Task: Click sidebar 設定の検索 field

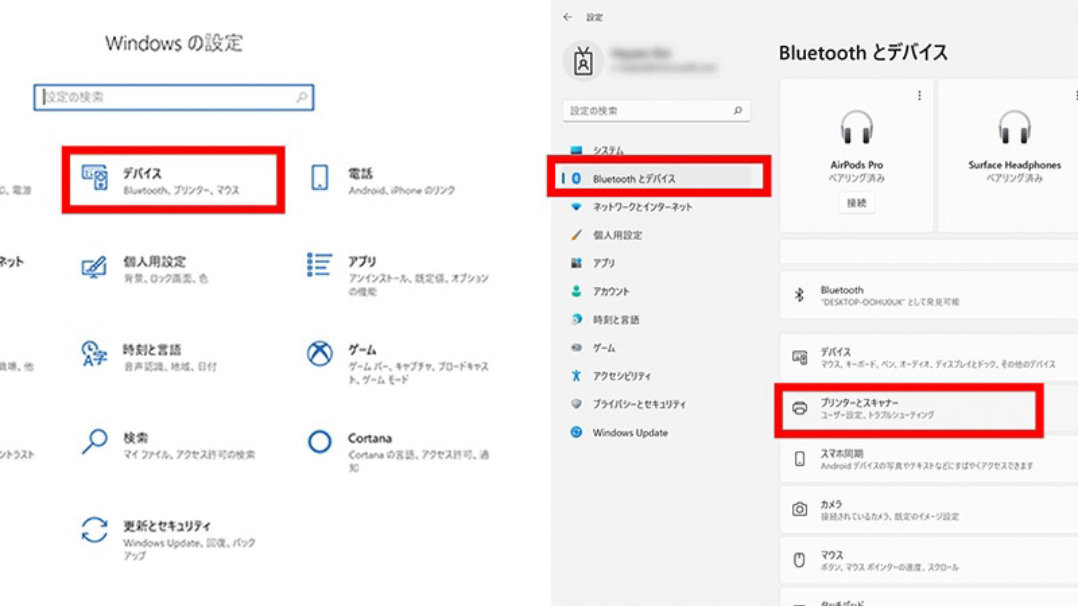Action: 657,110
